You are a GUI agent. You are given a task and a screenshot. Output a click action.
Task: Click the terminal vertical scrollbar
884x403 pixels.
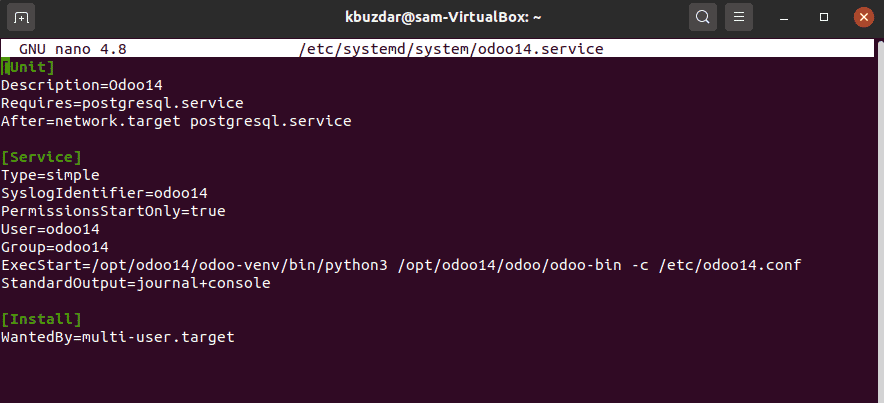pos(880,220)
